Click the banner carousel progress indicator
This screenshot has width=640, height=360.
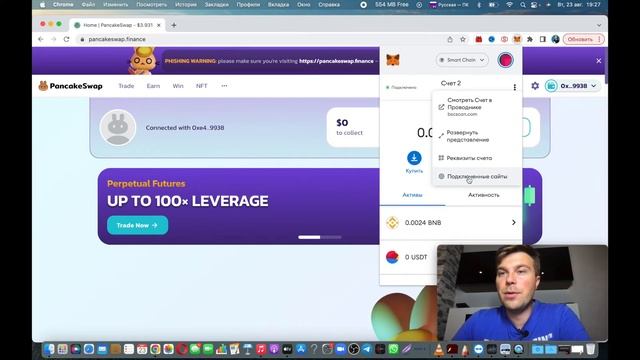[320, 237]
